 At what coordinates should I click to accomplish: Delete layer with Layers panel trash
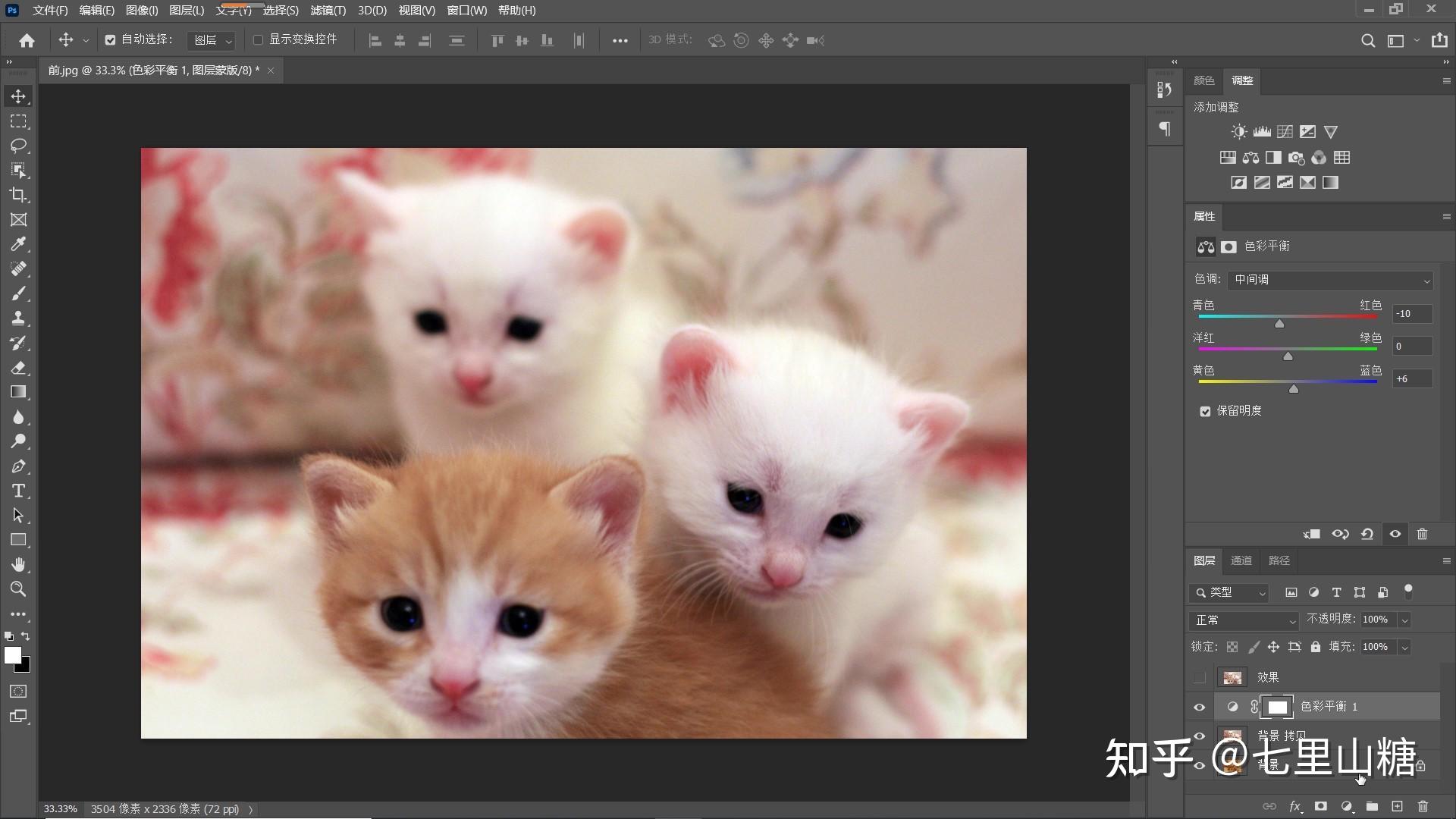[1423, 806]
